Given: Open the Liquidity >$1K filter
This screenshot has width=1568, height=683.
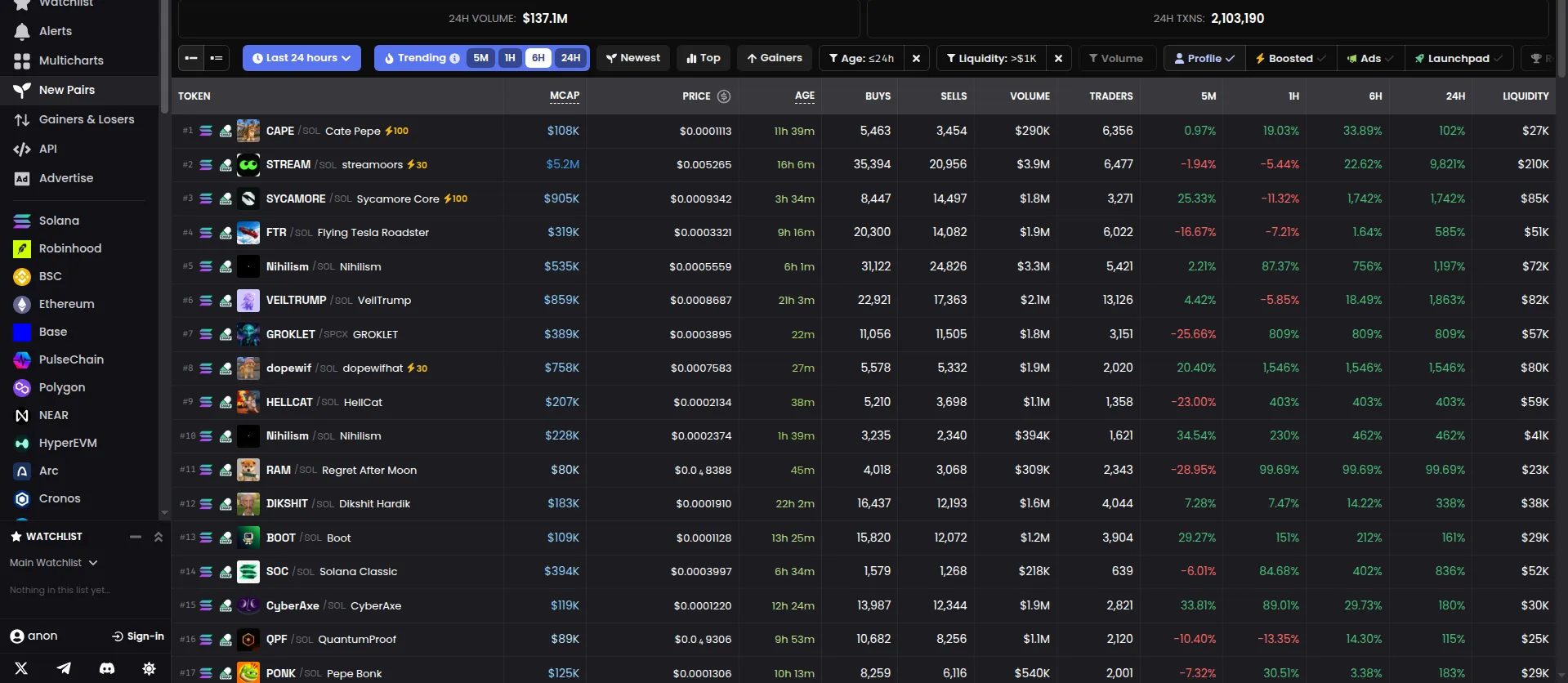Looking at the screenshot, I should coord(991,58).
